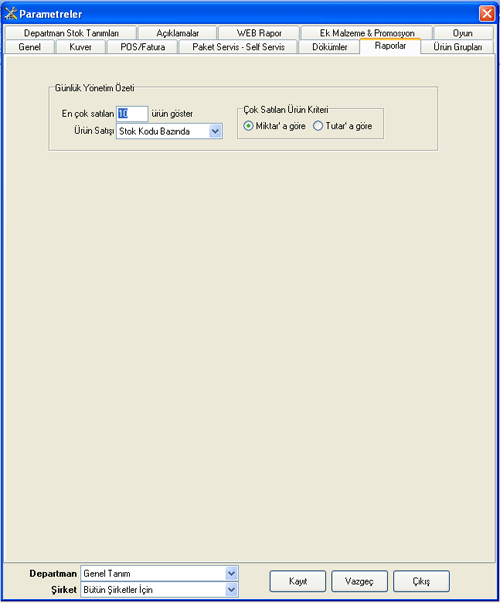Open the Departman combo box
The width and height of the screenshot is (500, 603).
click(x=231, y=573)
